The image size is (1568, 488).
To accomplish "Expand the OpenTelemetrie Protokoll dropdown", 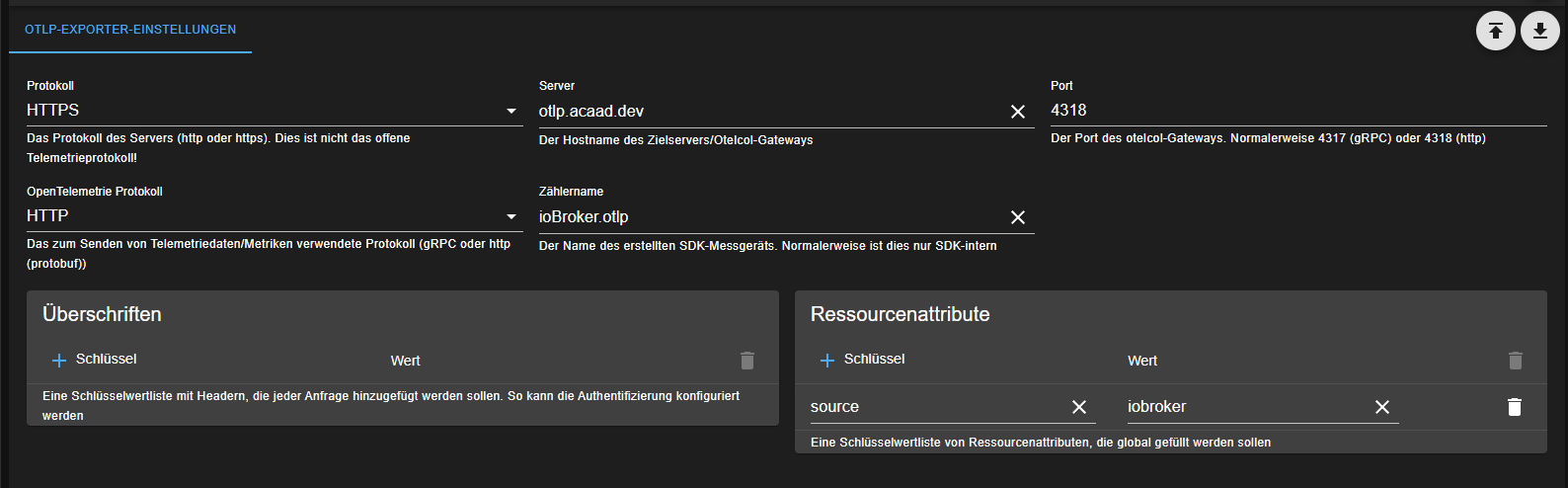I will (x=274, y=216).
